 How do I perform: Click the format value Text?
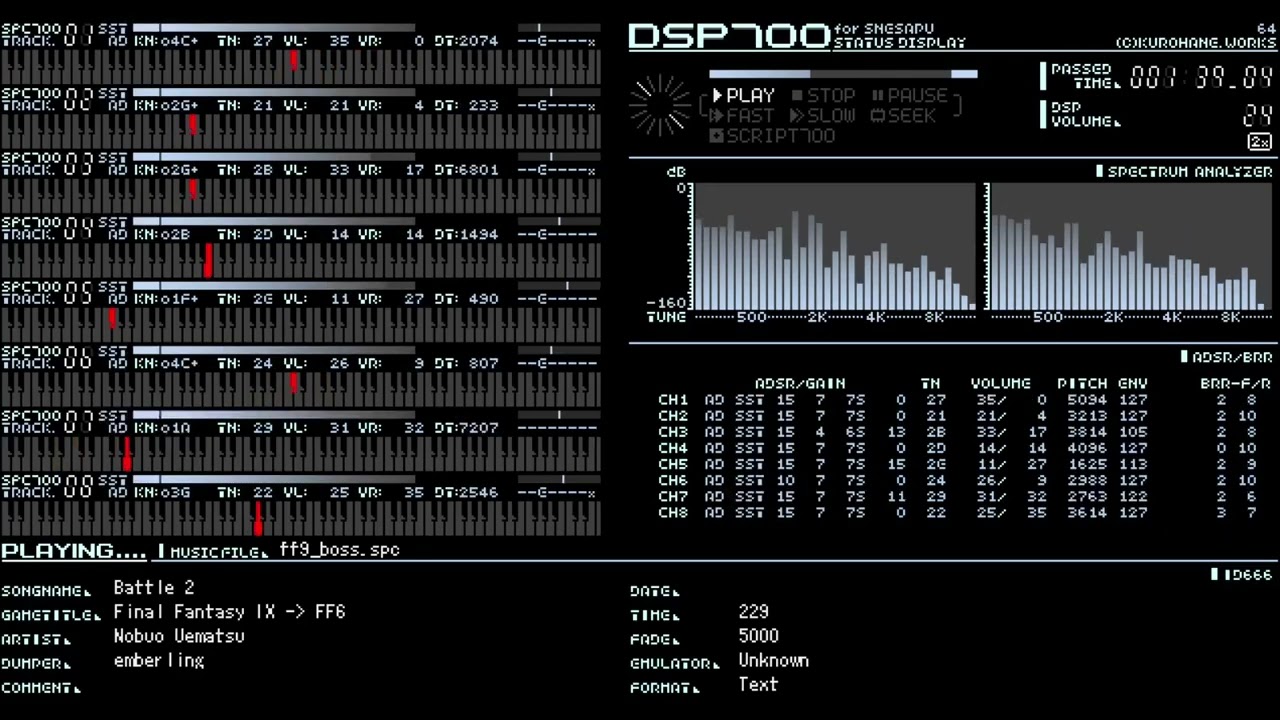tap(758, 685)
